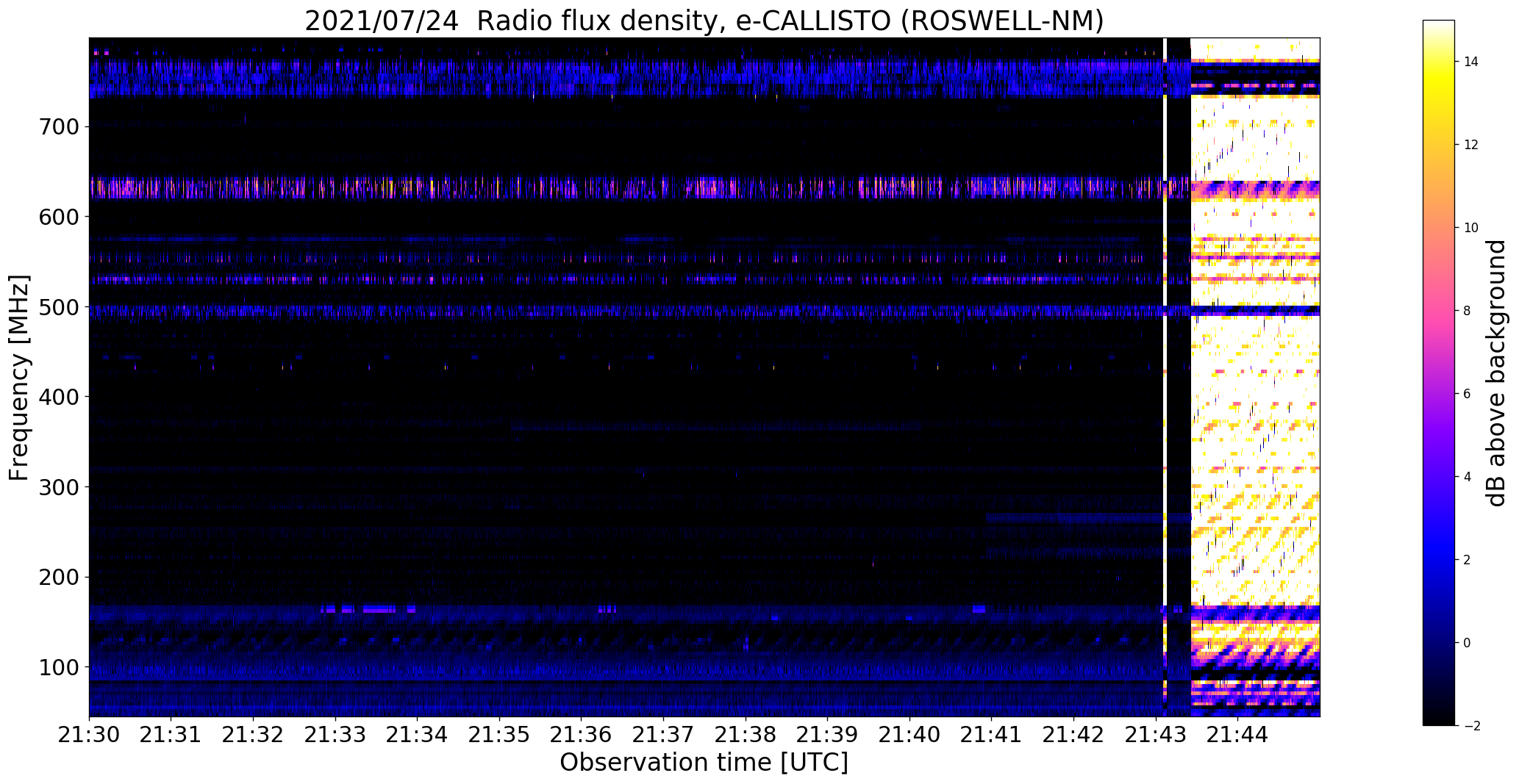Click the colorbar tick label 10
The height and width of the screenshot is (784, 1519).
tap(1471, 228)
